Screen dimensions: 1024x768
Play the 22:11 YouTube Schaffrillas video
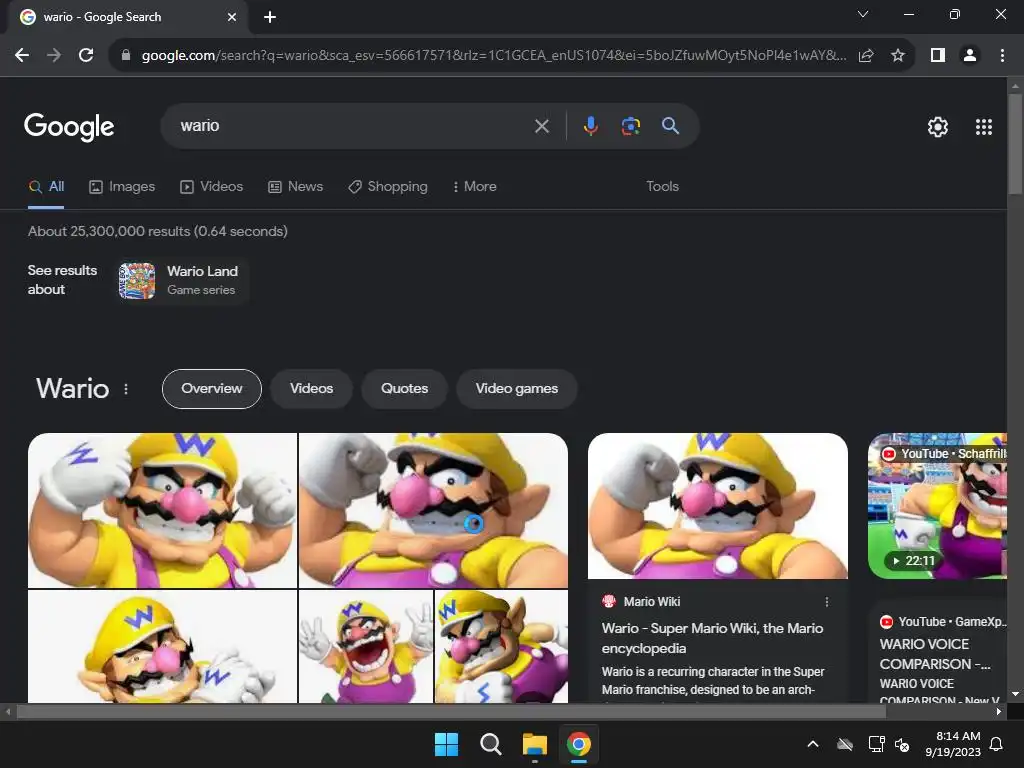pos(937,506)
